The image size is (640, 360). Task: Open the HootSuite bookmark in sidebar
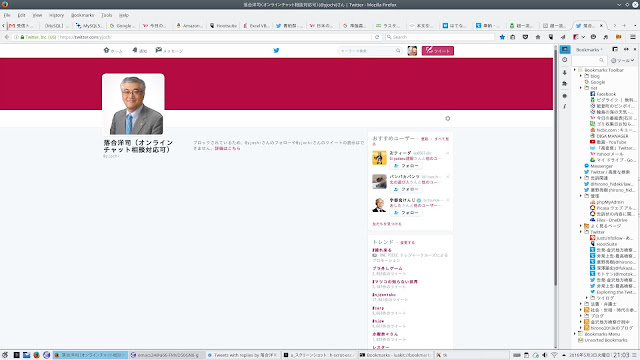pyautogui.click(x=604, y=244)
